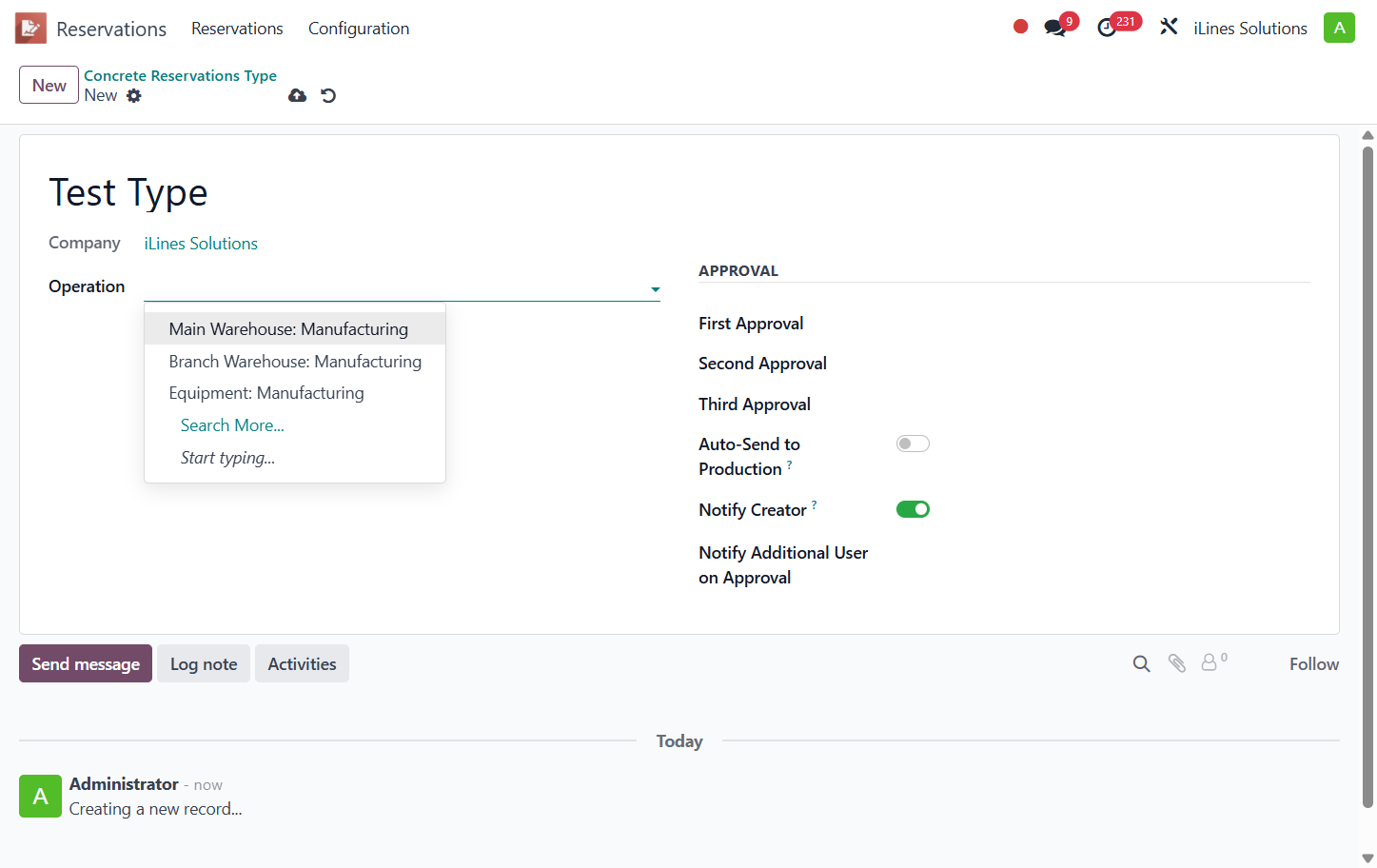Open the Activities tab
1377x868 pixels.
tap(302, 663)
